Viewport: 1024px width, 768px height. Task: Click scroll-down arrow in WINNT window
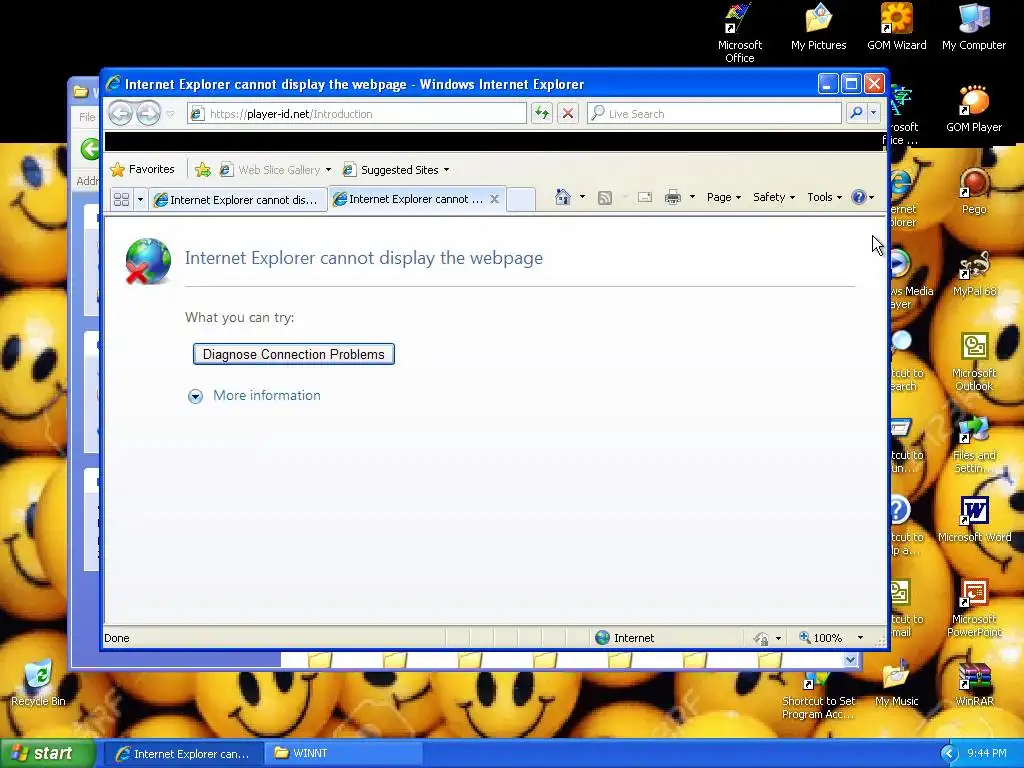pyautogui.click(x=850, y=660)
